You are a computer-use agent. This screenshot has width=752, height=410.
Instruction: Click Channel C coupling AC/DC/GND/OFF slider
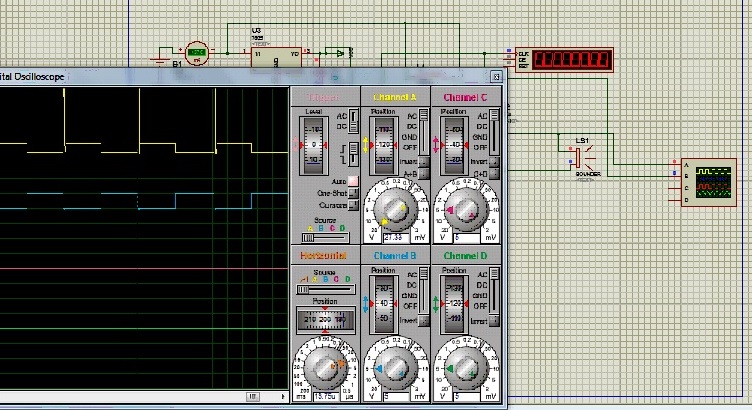tap(494, 131)
